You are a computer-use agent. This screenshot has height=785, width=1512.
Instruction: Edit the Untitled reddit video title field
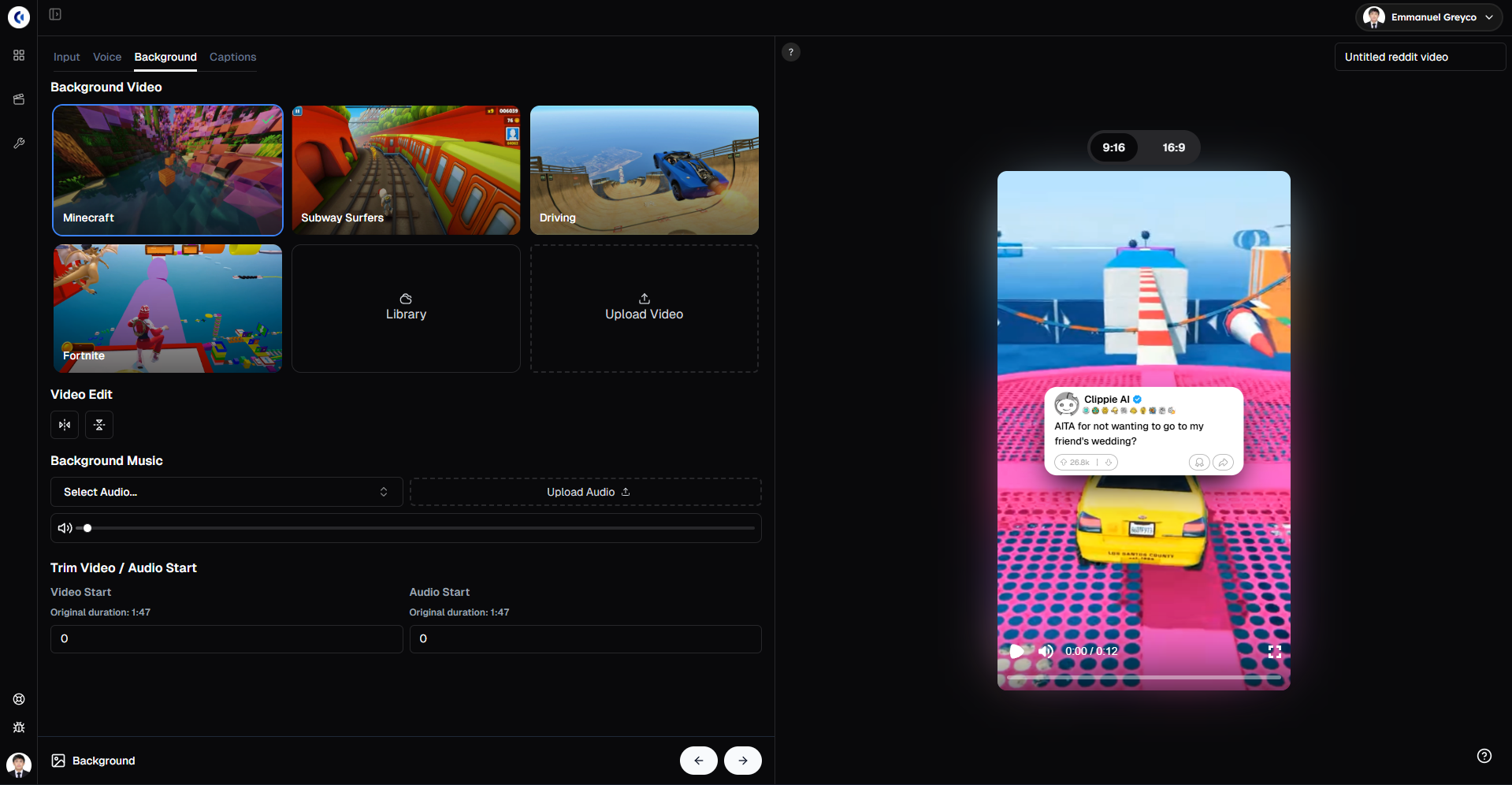pos(1420,57)
